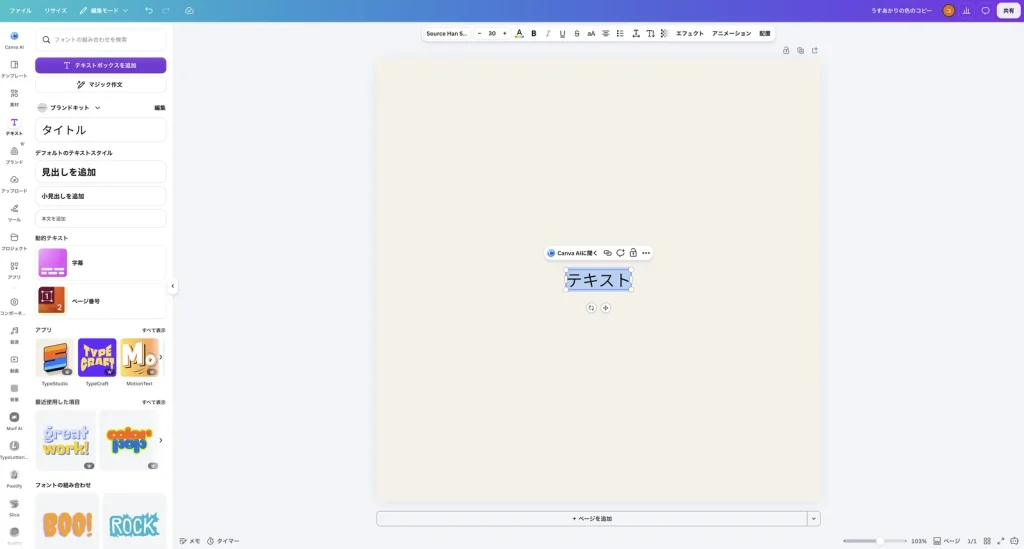Open the プロジェクト (Projects) sidebar panel
The image size is (1024, 549).
(x=14, y=241)
